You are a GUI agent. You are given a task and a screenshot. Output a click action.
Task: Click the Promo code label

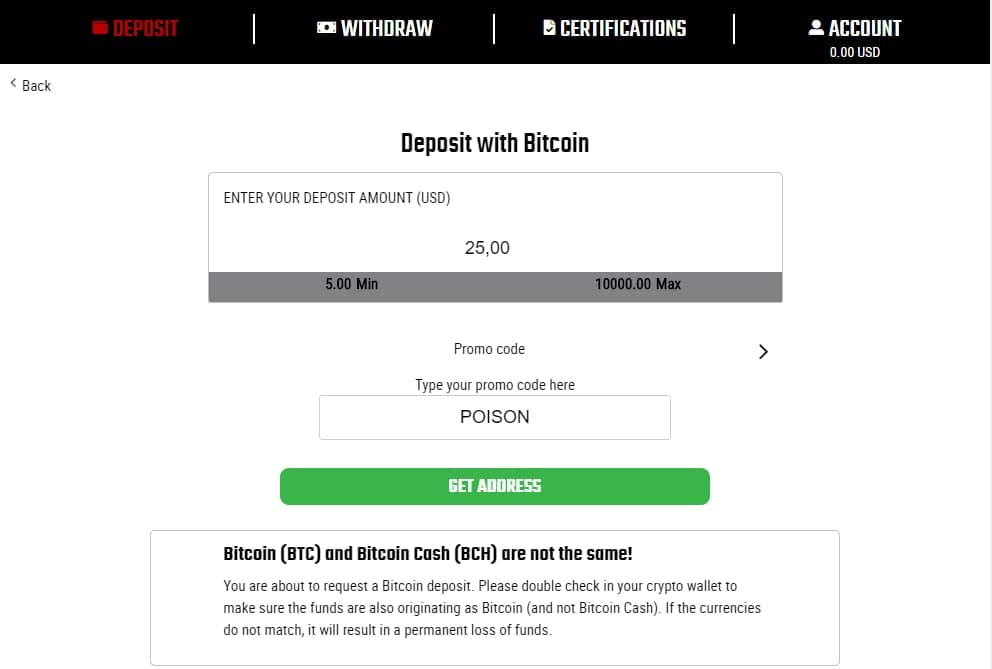click(489, 349)
